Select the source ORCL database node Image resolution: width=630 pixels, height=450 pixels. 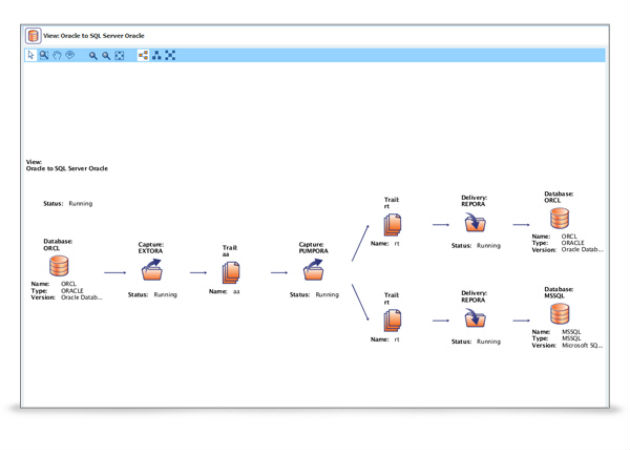[x=59, y=266]
